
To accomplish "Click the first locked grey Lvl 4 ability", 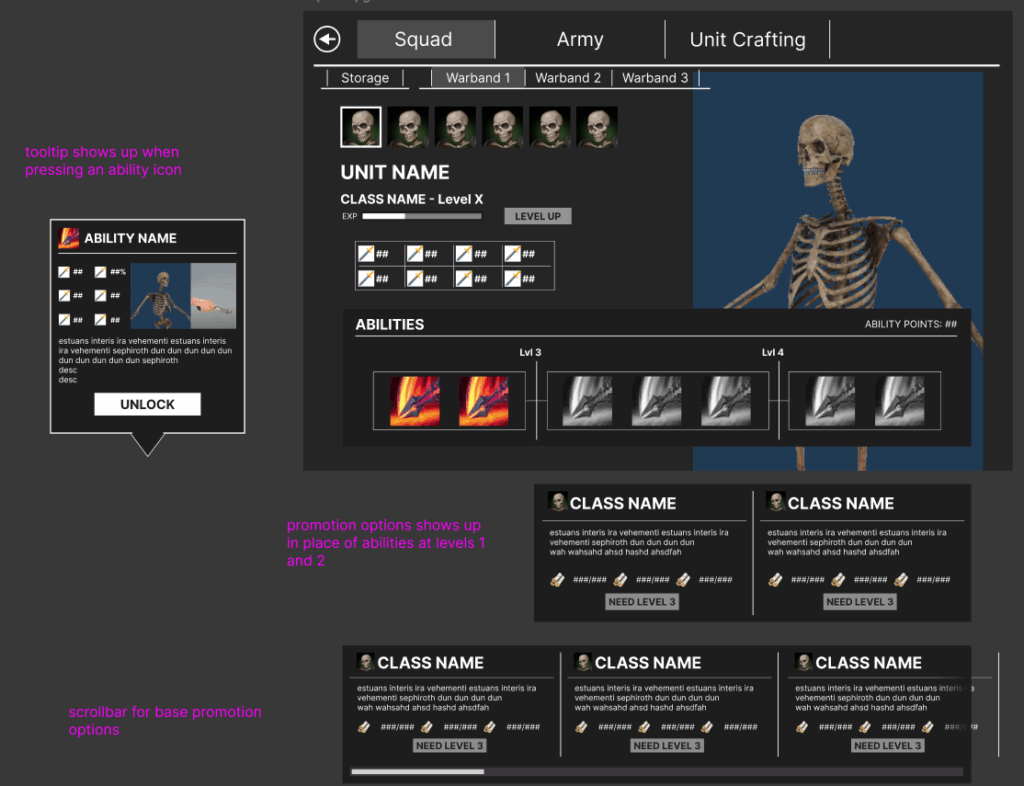I will click(587, 401).
